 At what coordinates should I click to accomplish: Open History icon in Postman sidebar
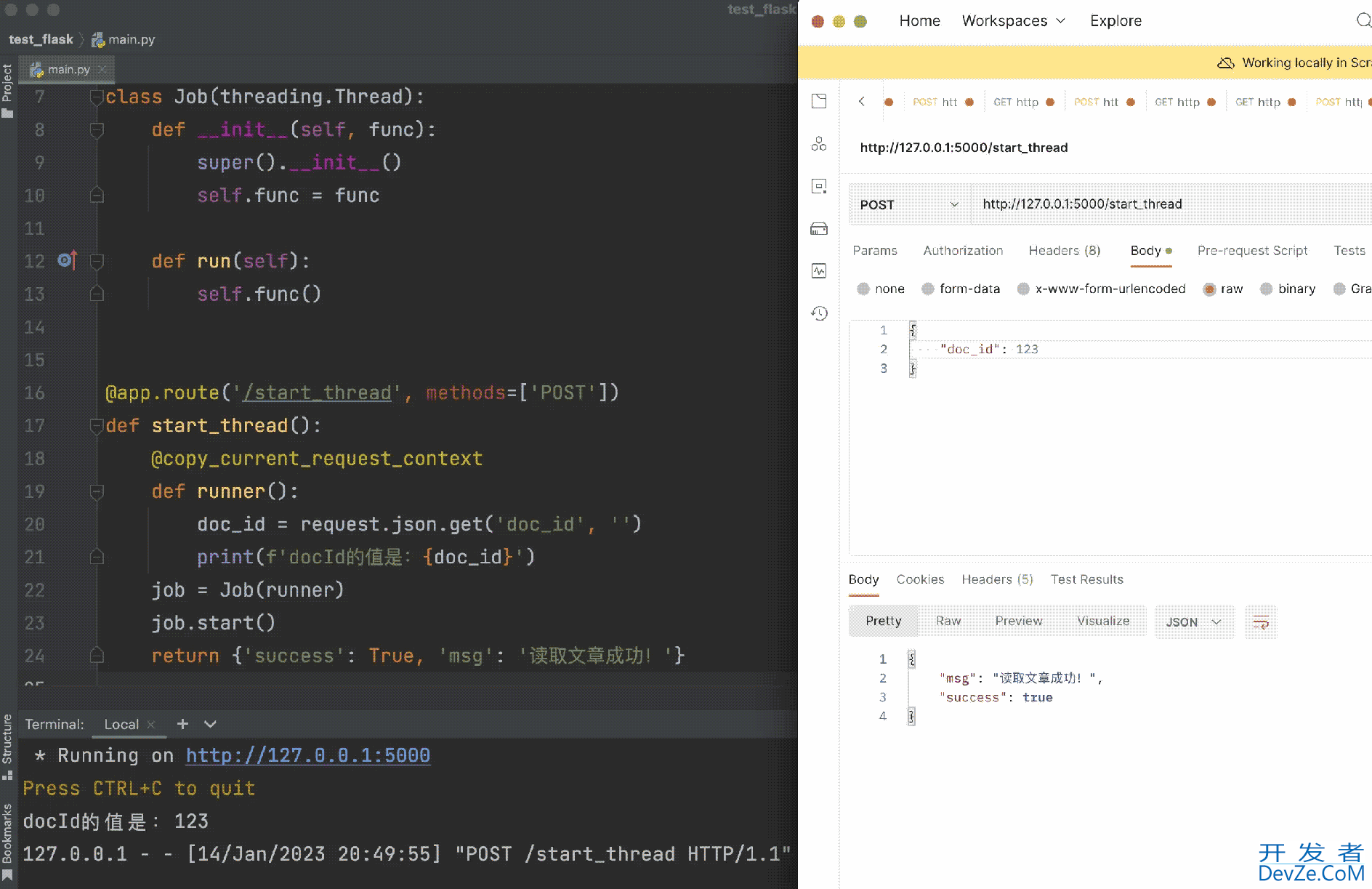pos(819,313)
